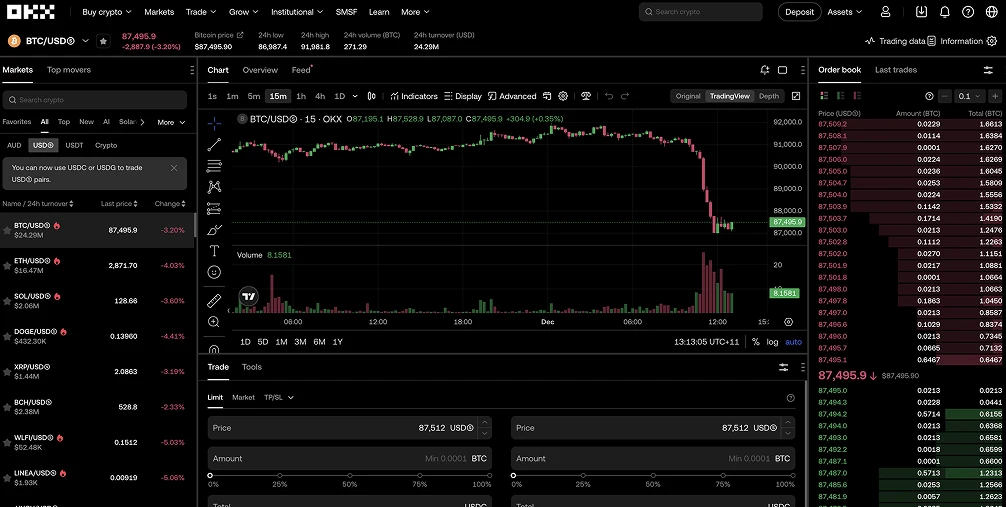1006x507 pixels.
Task: Toggle percent scale on chart
Action: 756,342
